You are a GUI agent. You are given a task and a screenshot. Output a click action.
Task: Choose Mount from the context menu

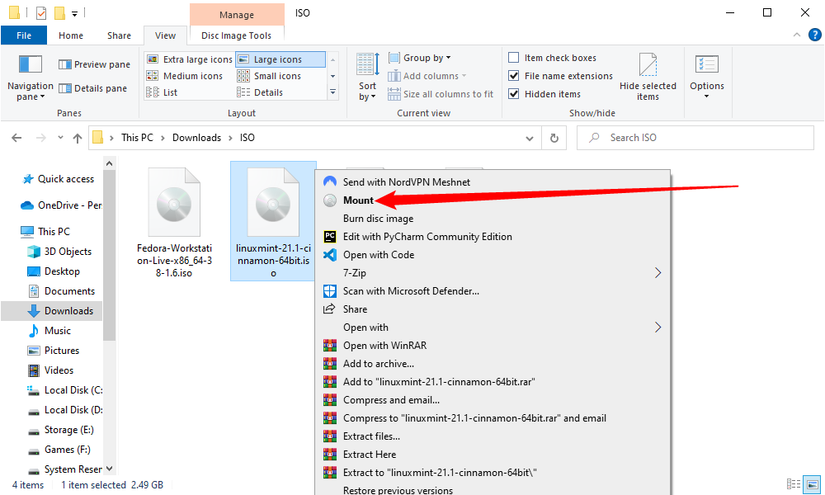pyautogui.click(x=358, y=200)
